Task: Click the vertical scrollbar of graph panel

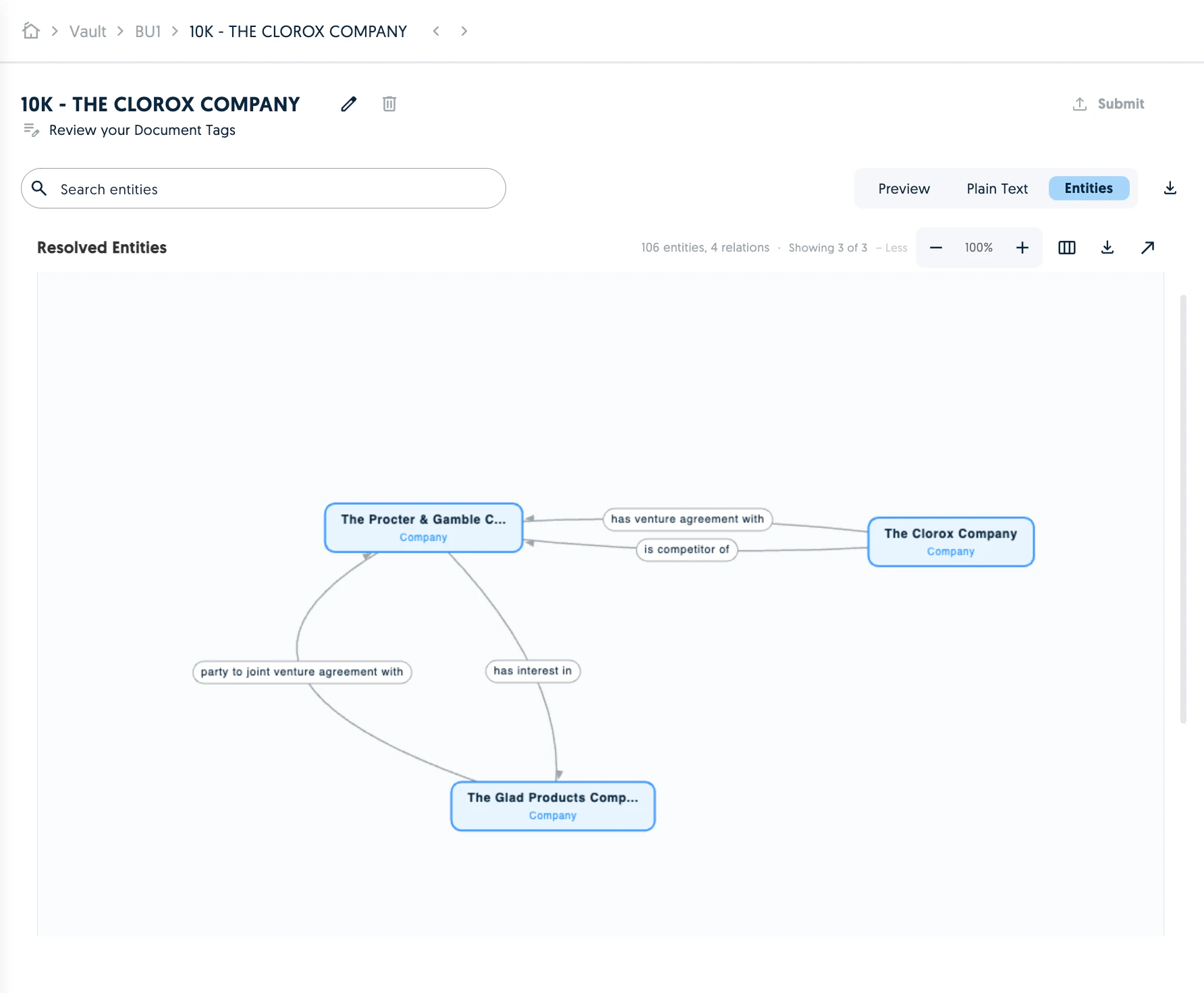Action: [1183, 509]
